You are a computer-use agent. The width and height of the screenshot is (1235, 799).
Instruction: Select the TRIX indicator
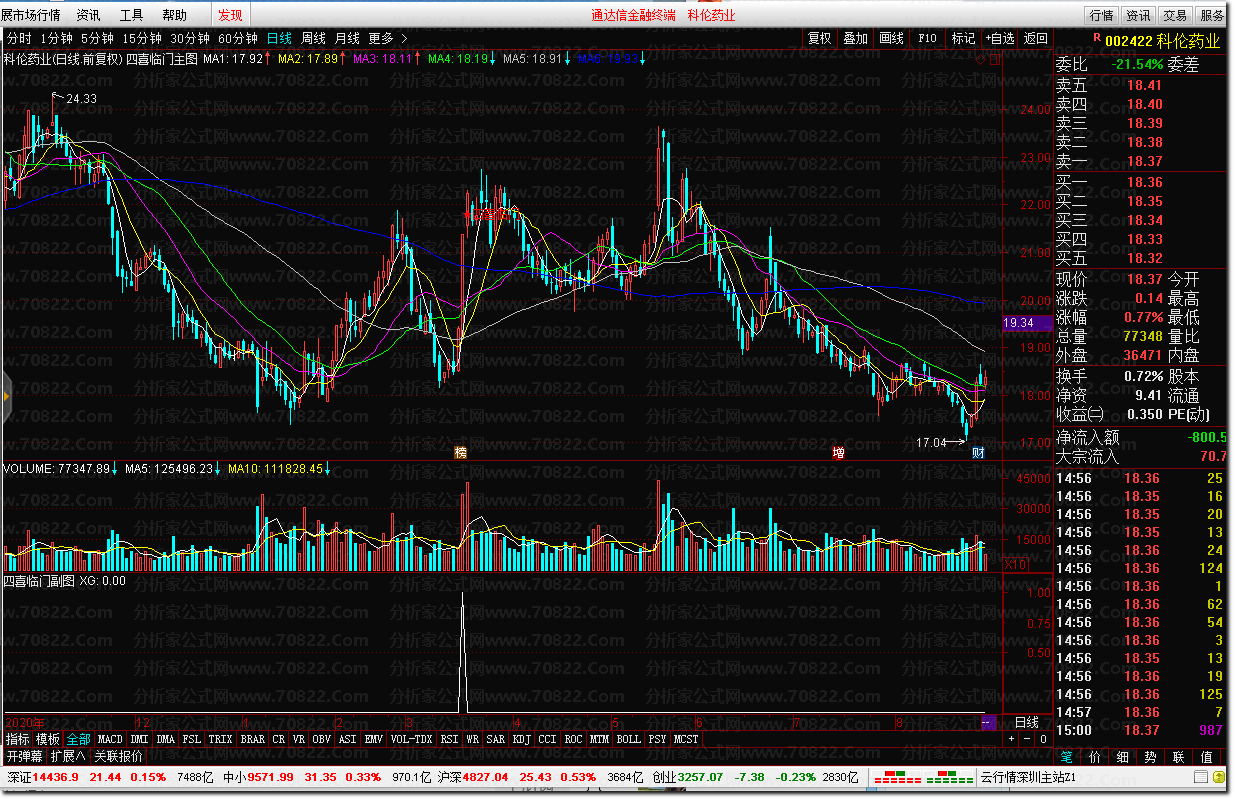(x=220, y=739)
